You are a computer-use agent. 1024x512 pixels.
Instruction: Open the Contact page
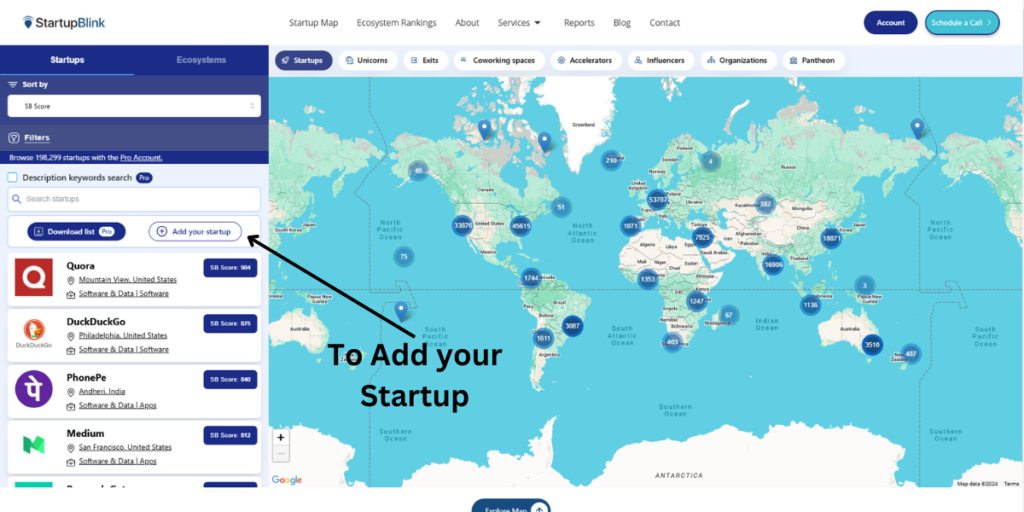[664, 22]
